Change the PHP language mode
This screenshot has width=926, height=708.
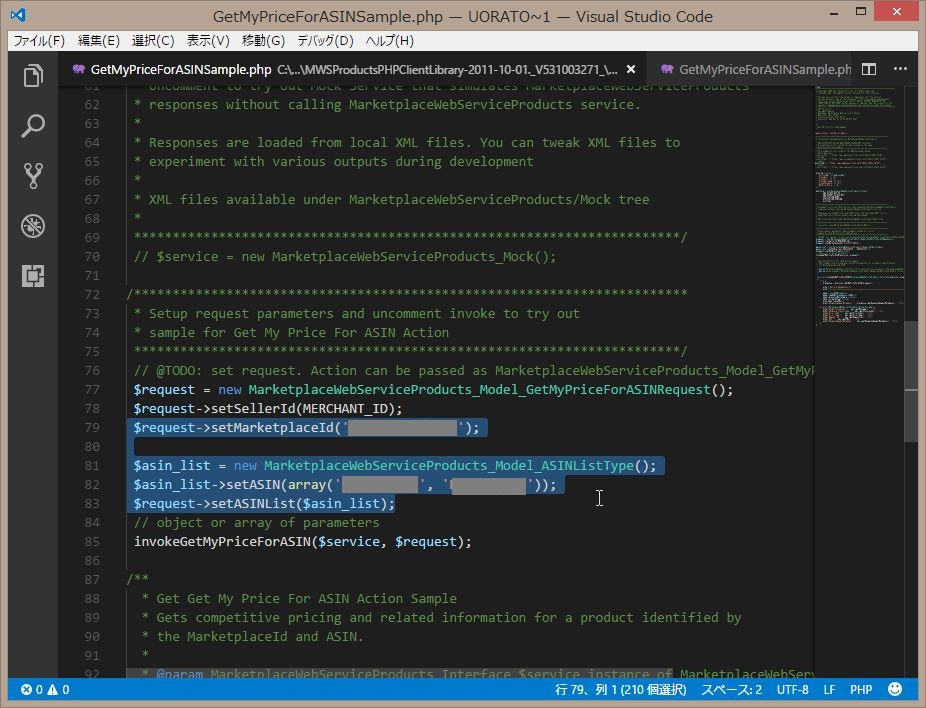[861, 689]
